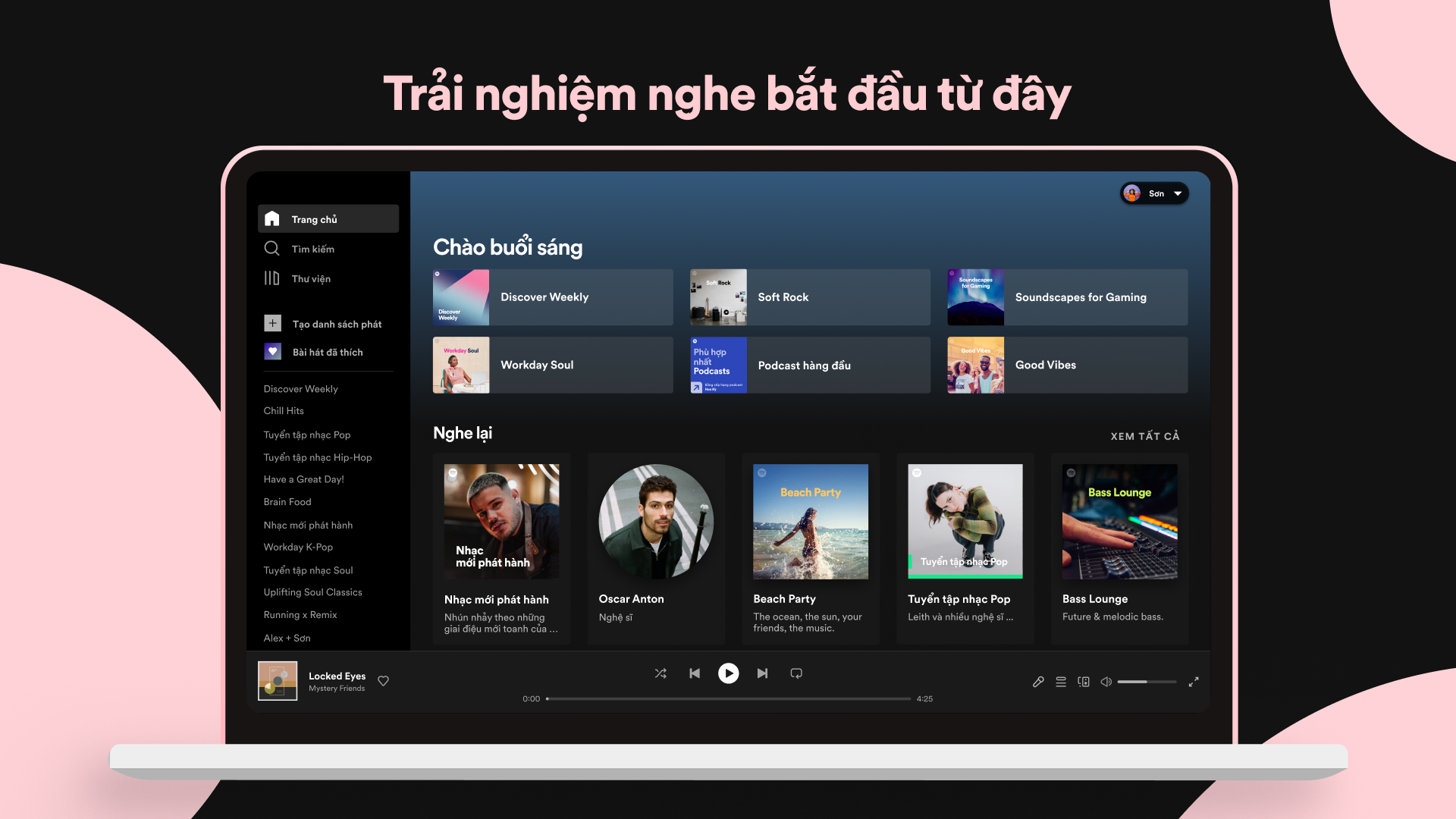Select Discover Weekly in sidebar playlists
Image resolution: width=1456 pixels, height=819 pixels.
coord(300,389)
